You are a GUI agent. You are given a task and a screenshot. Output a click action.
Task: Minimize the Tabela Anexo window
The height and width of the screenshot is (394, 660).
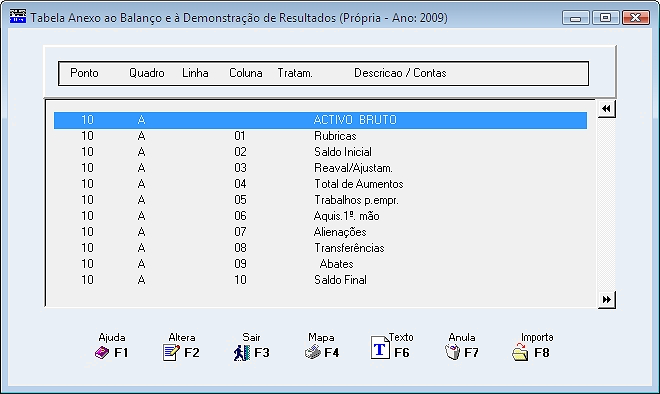click(x=575, y=18)
